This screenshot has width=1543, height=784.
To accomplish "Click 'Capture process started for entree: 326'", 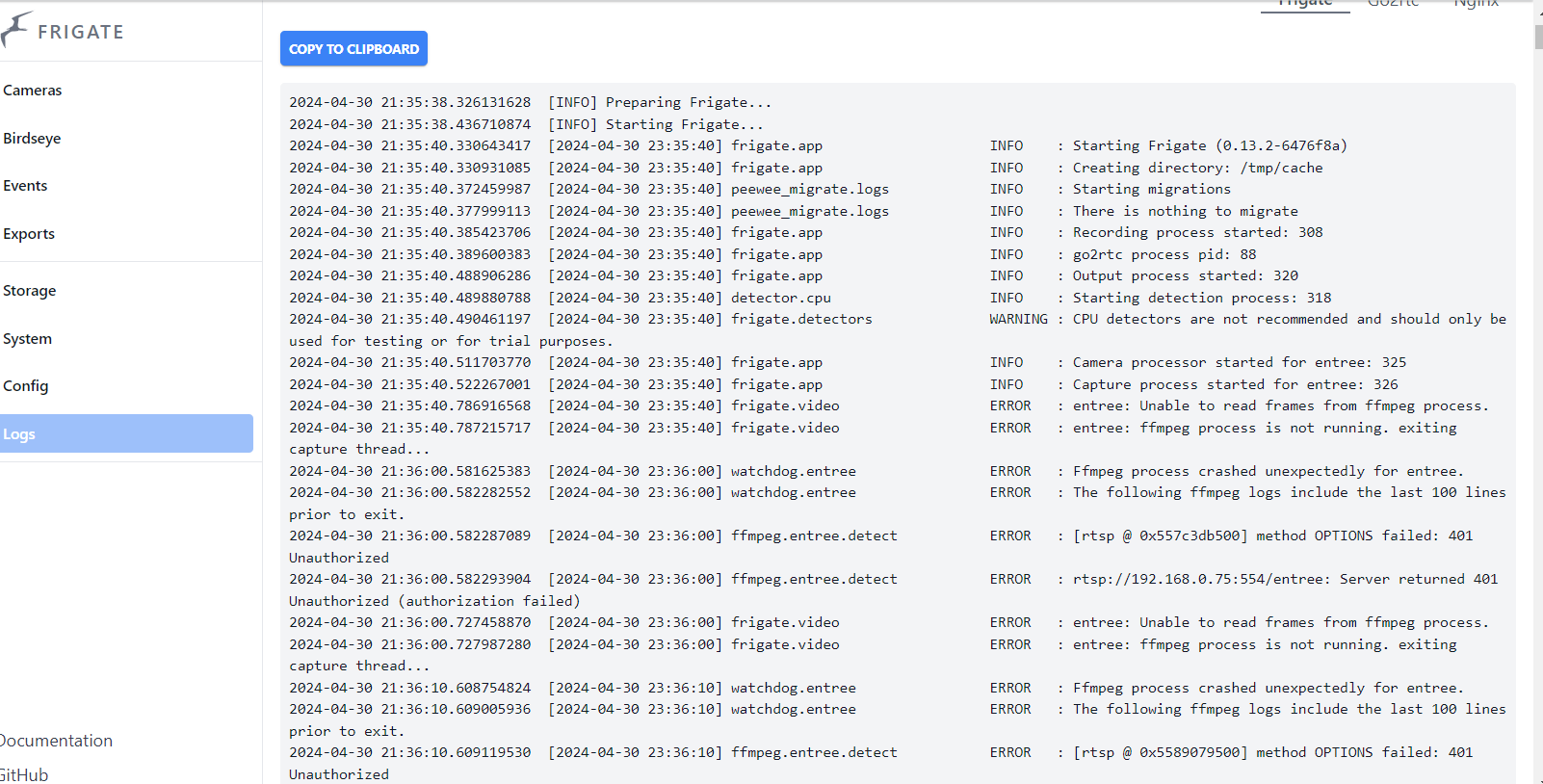I will (x=1236, y=384).
